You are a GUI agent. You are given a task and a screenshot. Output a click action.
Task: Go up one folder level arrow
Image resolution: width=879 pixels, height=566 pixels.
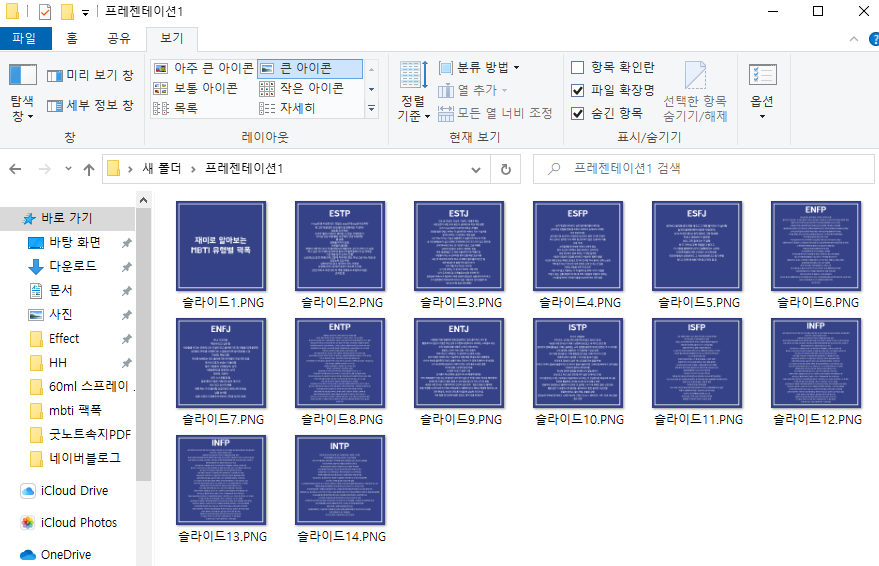pos(89,169)
